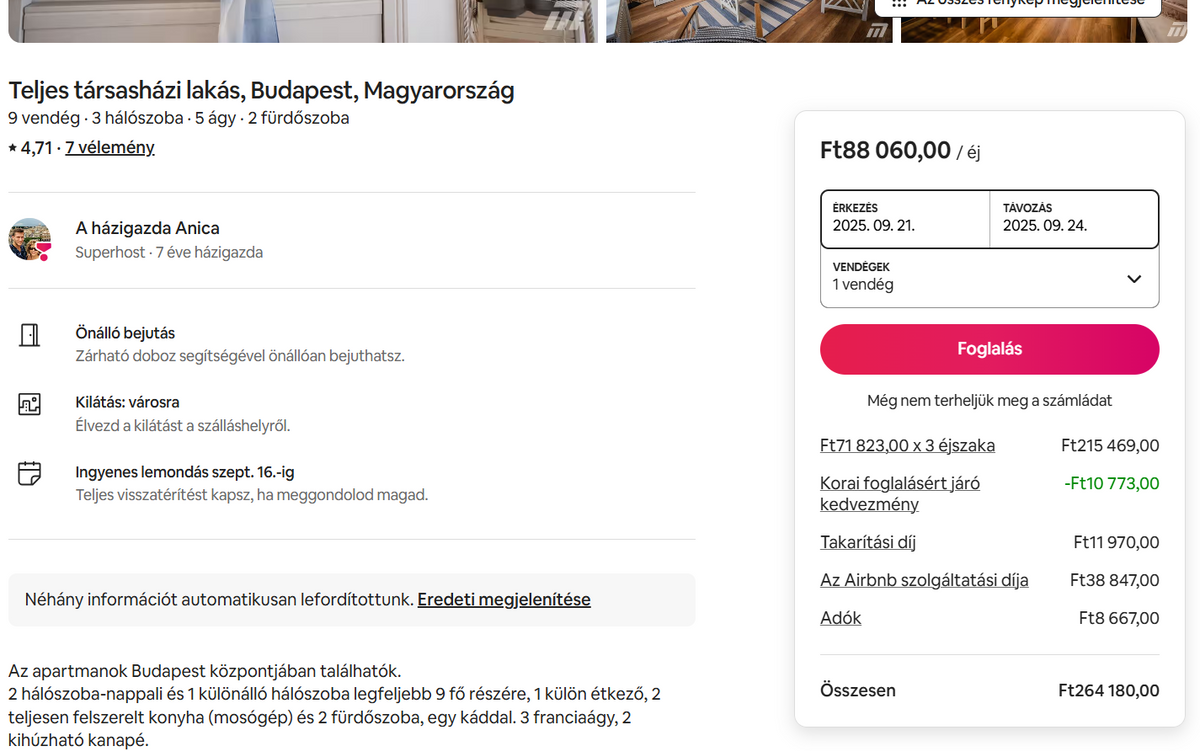Click the self check-in door icon
Screen dimensions: 1200x751
[x=30, y=335]
